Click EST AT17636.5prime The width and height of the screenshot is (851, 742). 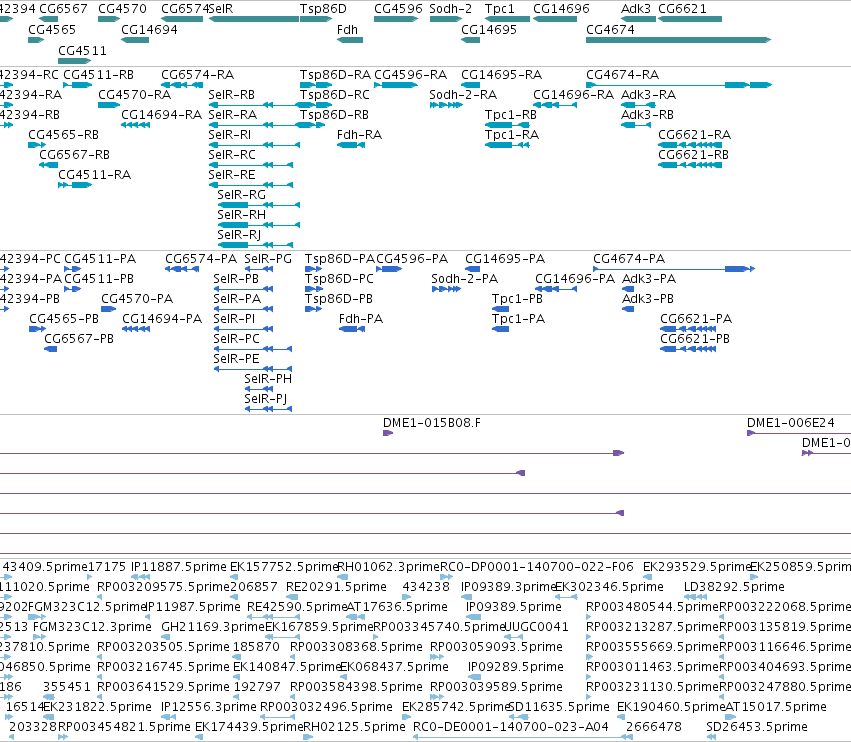[x=356, y=617]
